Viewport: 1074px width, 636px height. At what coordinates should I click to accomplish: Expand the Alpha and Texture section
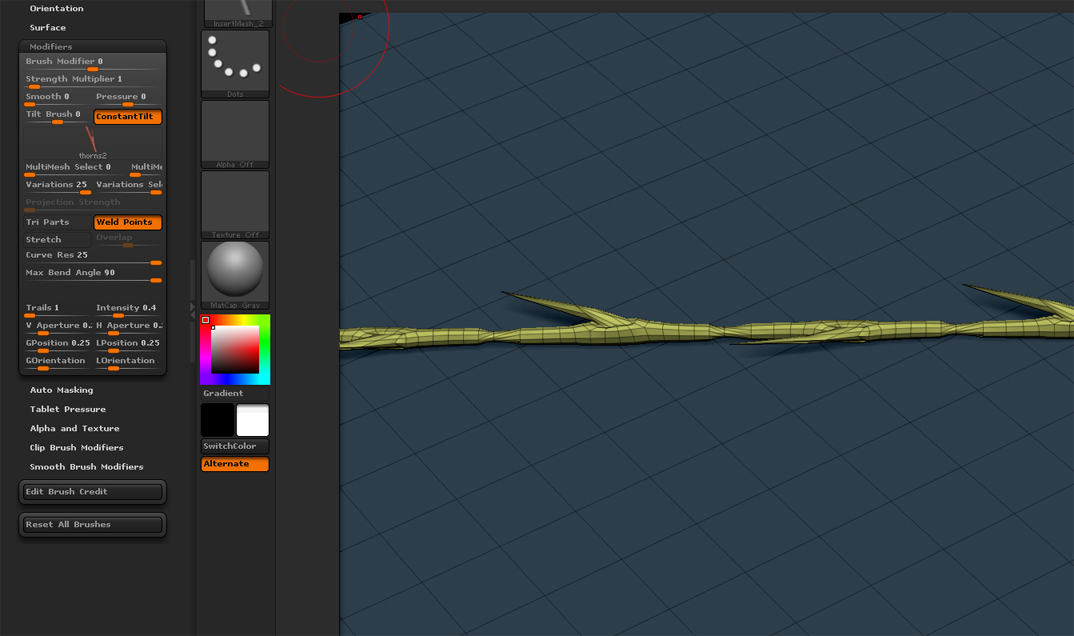(x=75, y=428)
